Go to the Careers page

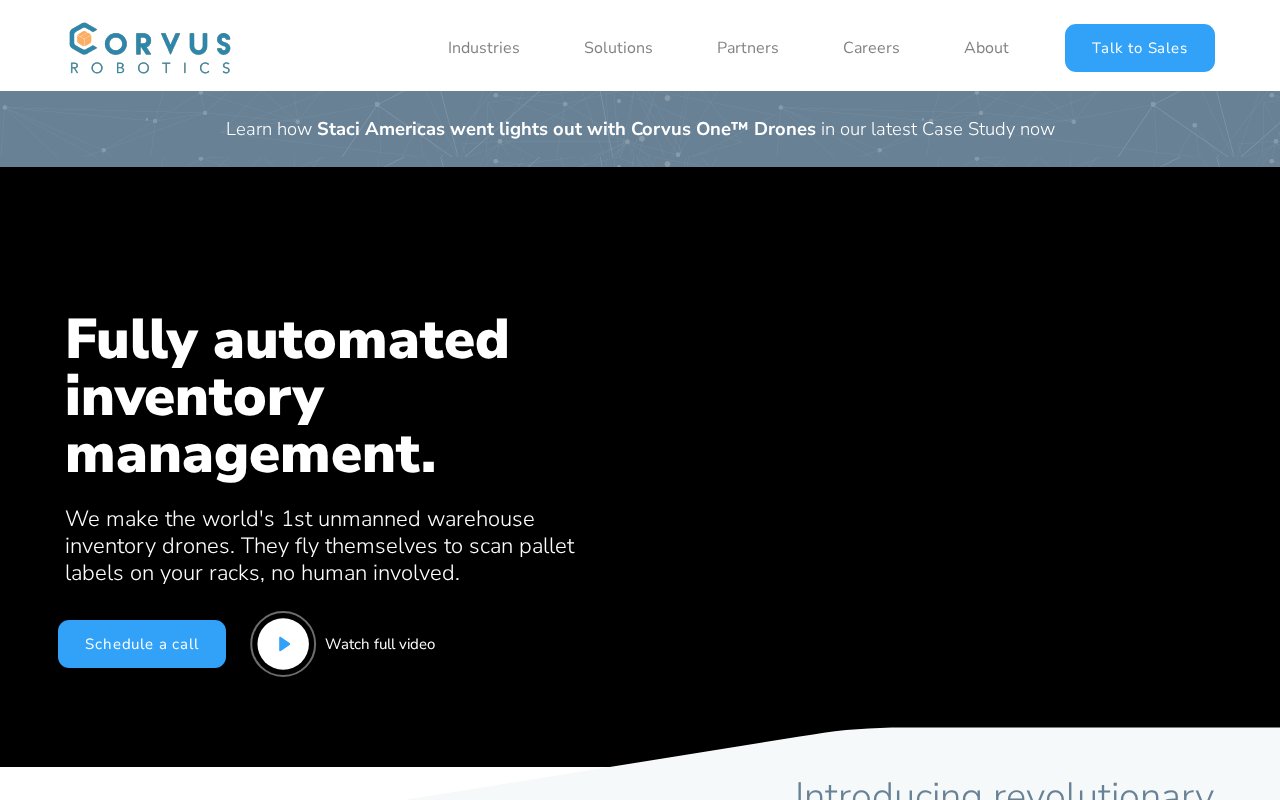871,48
